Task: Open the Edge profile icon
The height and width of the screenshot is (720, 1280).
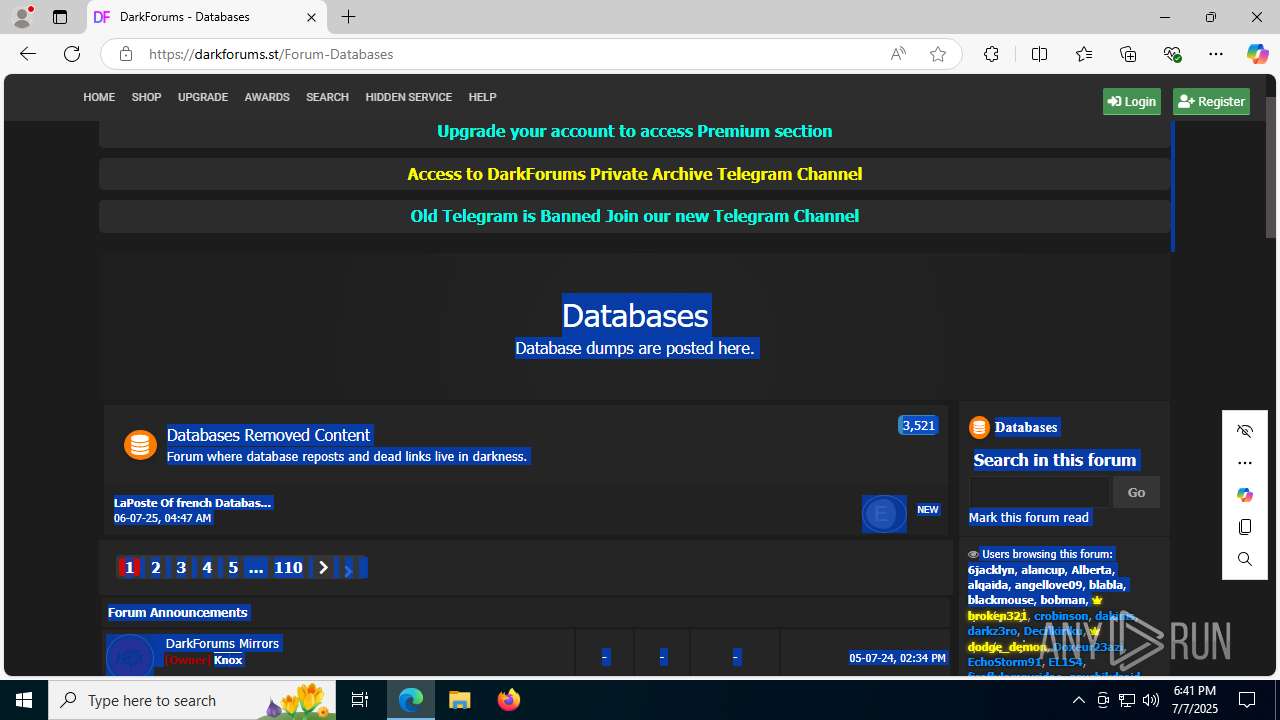Action: click(x=22, y=17)
